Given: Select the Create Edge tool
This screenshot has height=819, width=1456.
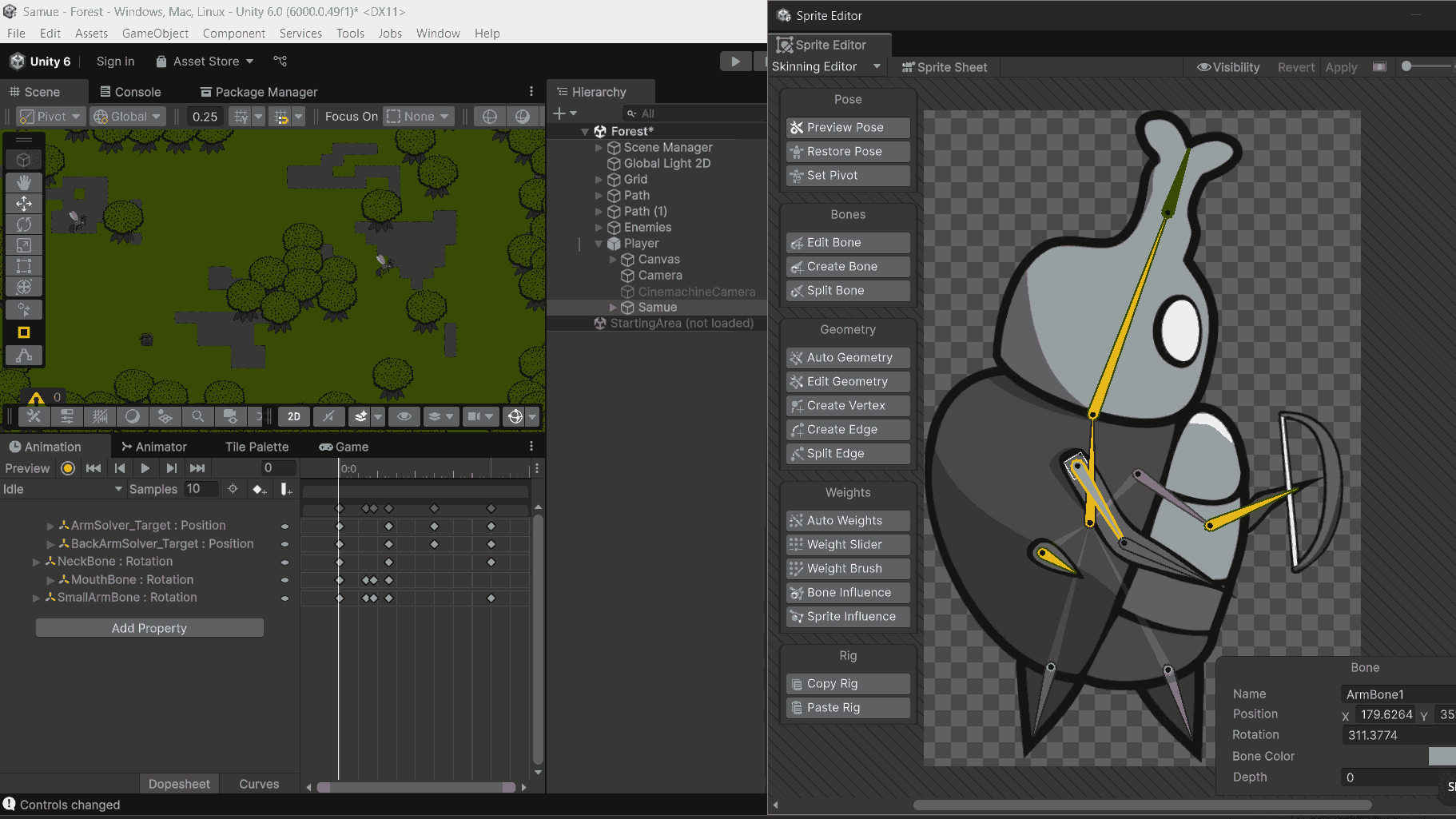Looking at the screenshot, I should pos(848,429).
